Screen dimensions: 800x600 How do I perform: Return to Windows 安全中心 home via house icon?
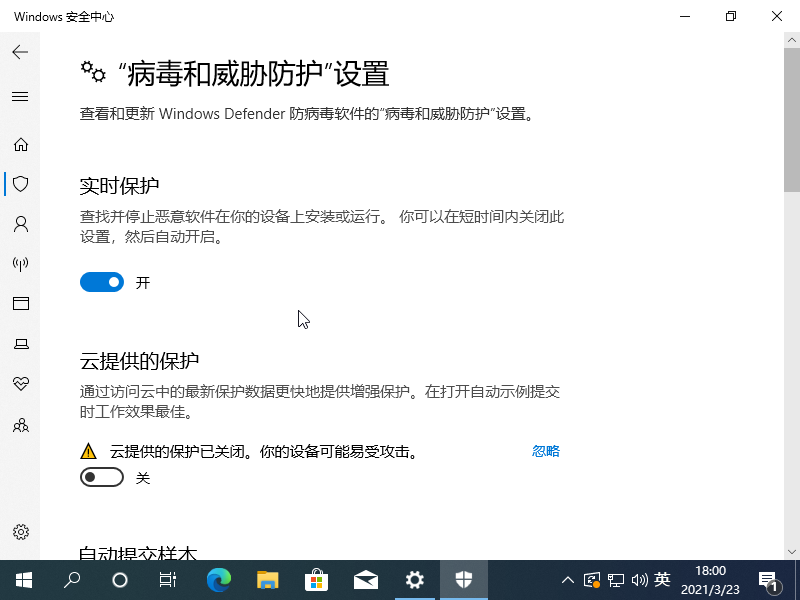coord(20,144)
